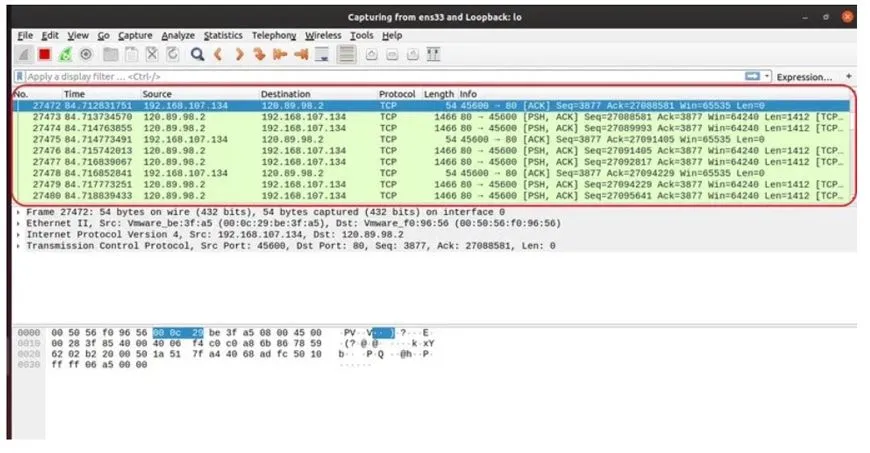Click hex offset 0030 row bytes
Screen dimensions: 870x453
pyautogui.click(x=99, y=365)
